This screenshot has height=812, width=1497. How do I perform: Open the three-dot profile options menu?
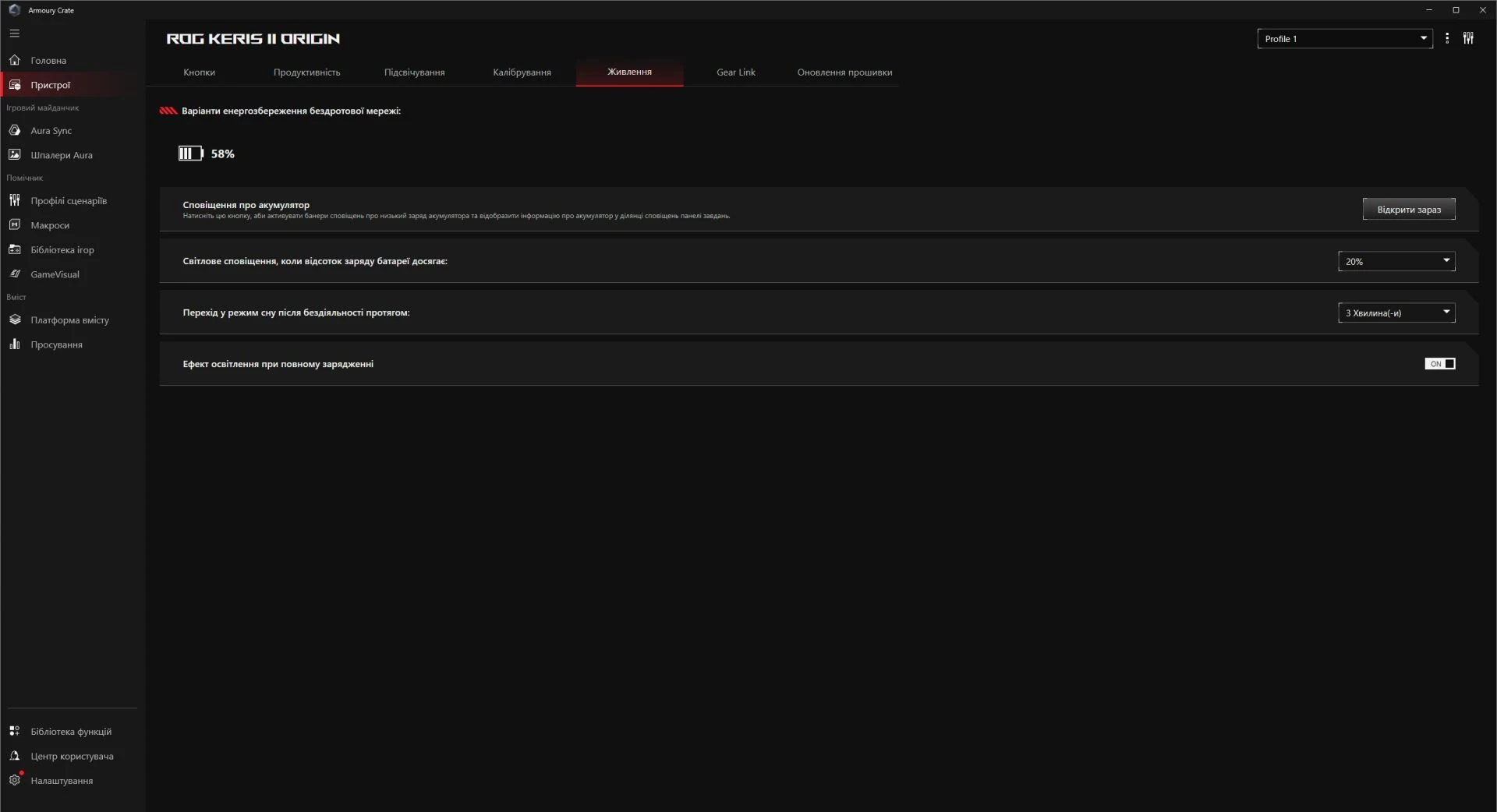click(x=1447, y=38)
